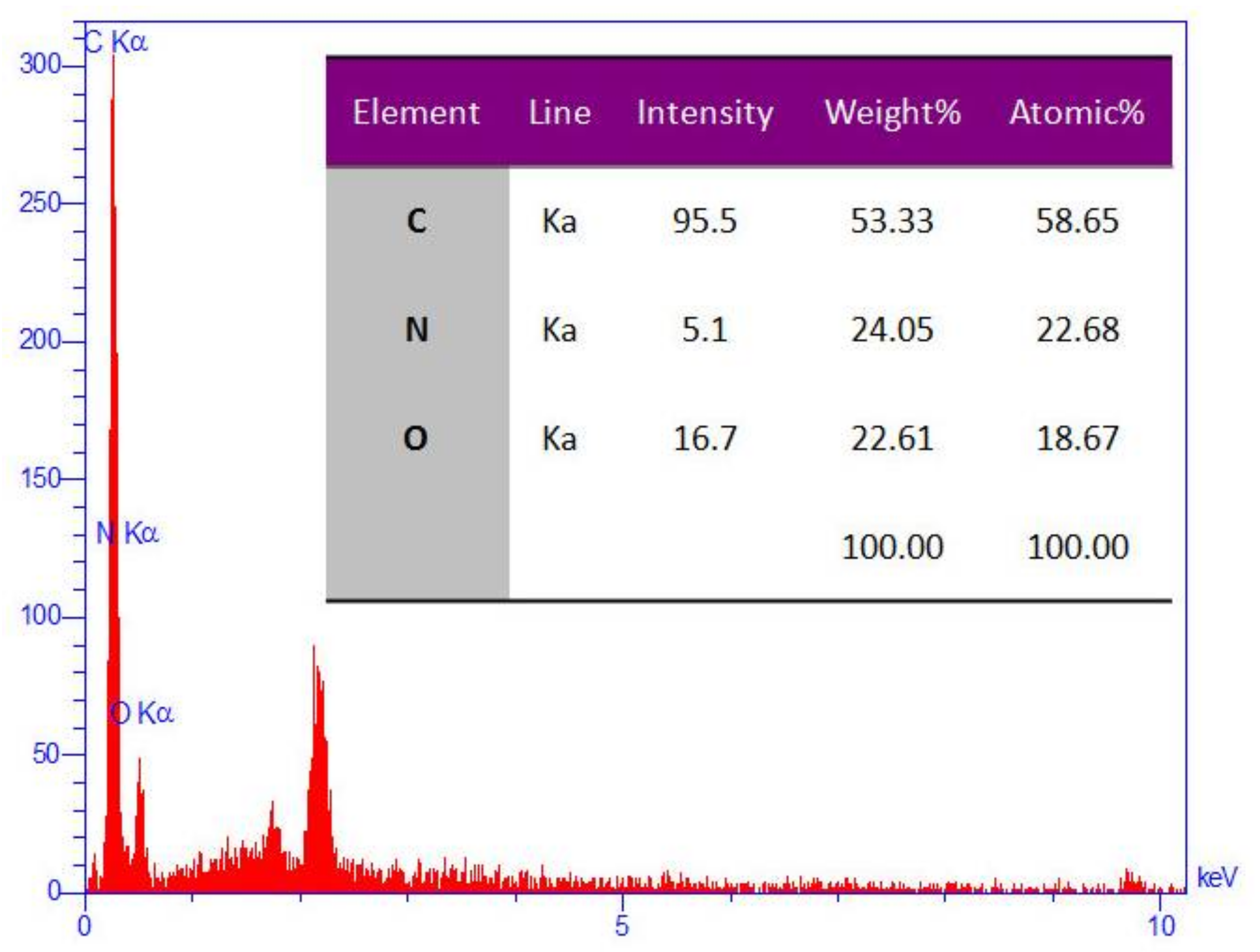Image resolution: width=1260 pixels, height=952 pixels.
Task: Click the Weight% total 100.00 cell
Action: coord(892,547)
